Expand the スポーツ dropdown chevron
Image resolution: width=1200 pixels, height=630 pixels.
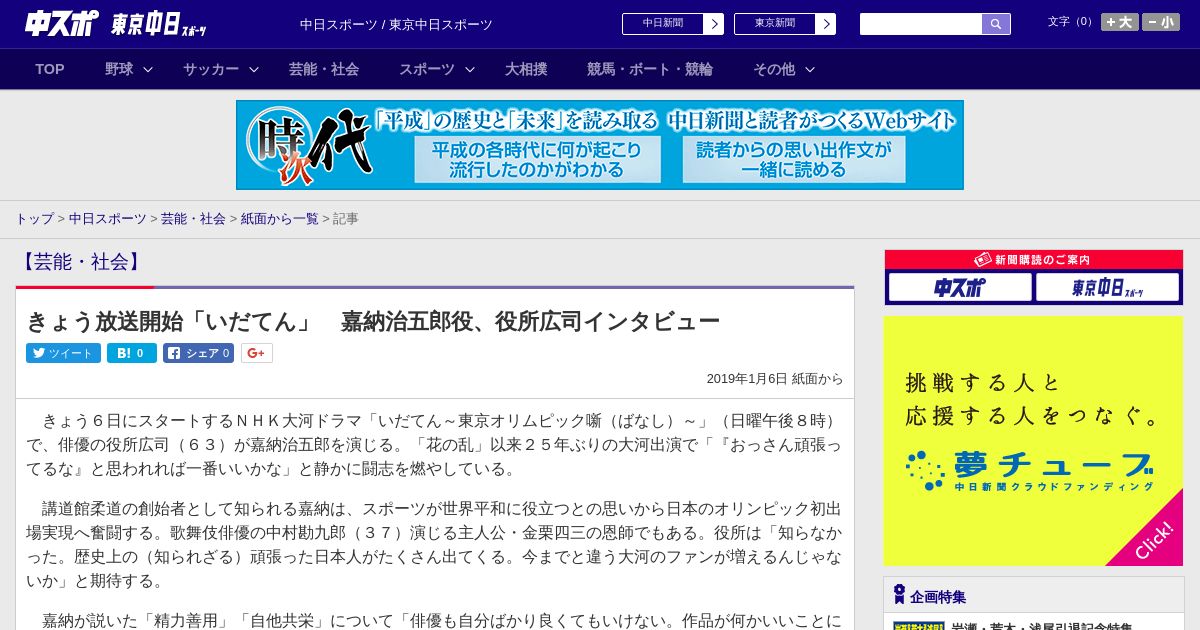[470, 69]
